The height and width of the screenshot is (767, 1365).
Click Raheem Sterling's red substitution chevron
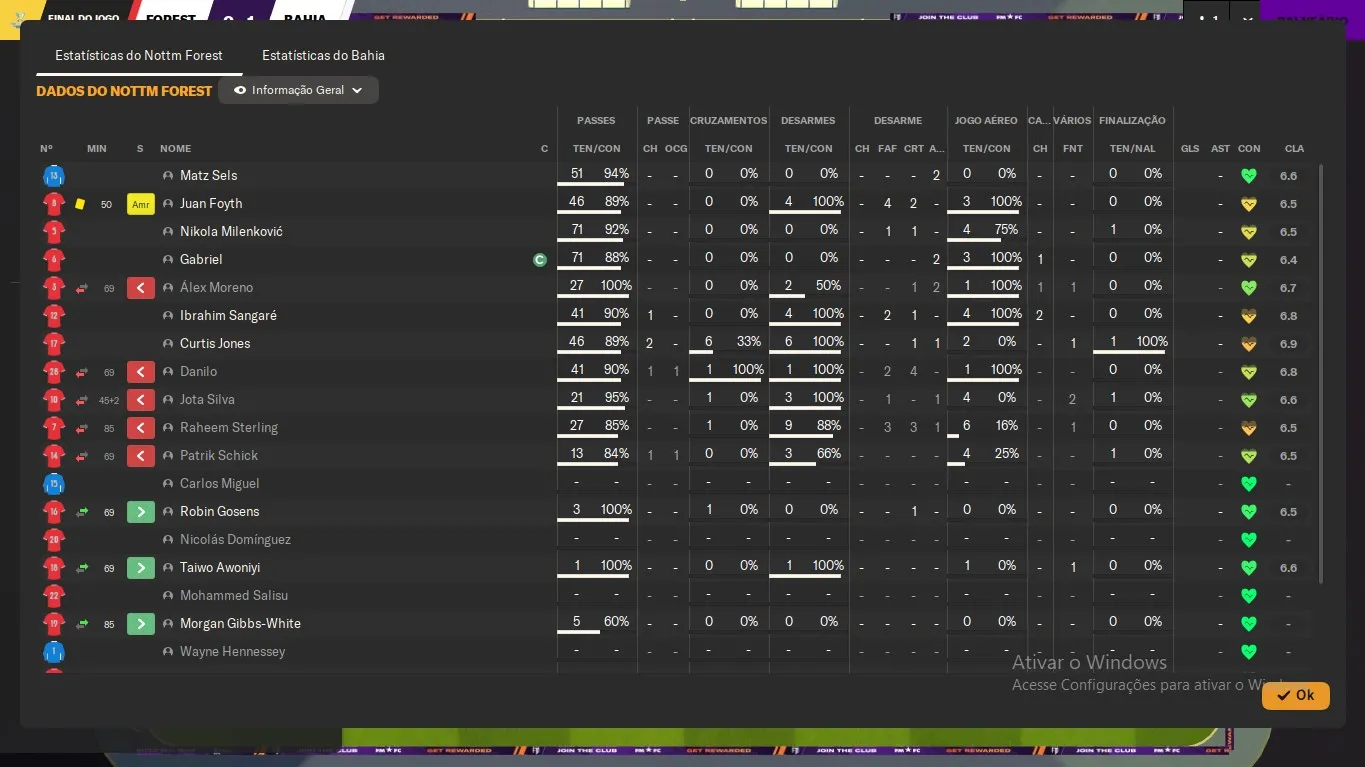point(141,428)
